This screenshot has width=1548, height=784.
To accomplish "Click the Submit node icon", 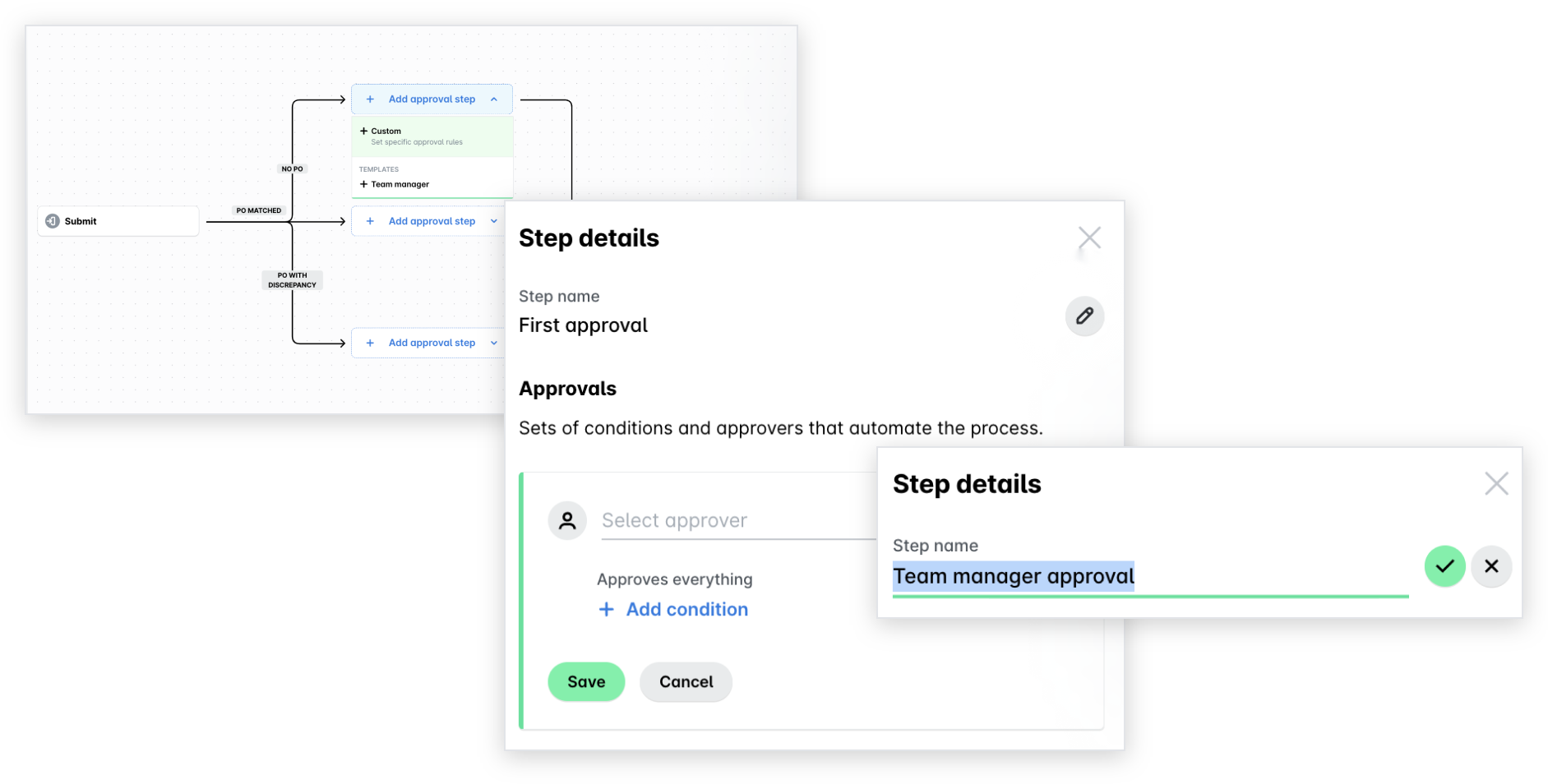I will [x=53, y=221].
